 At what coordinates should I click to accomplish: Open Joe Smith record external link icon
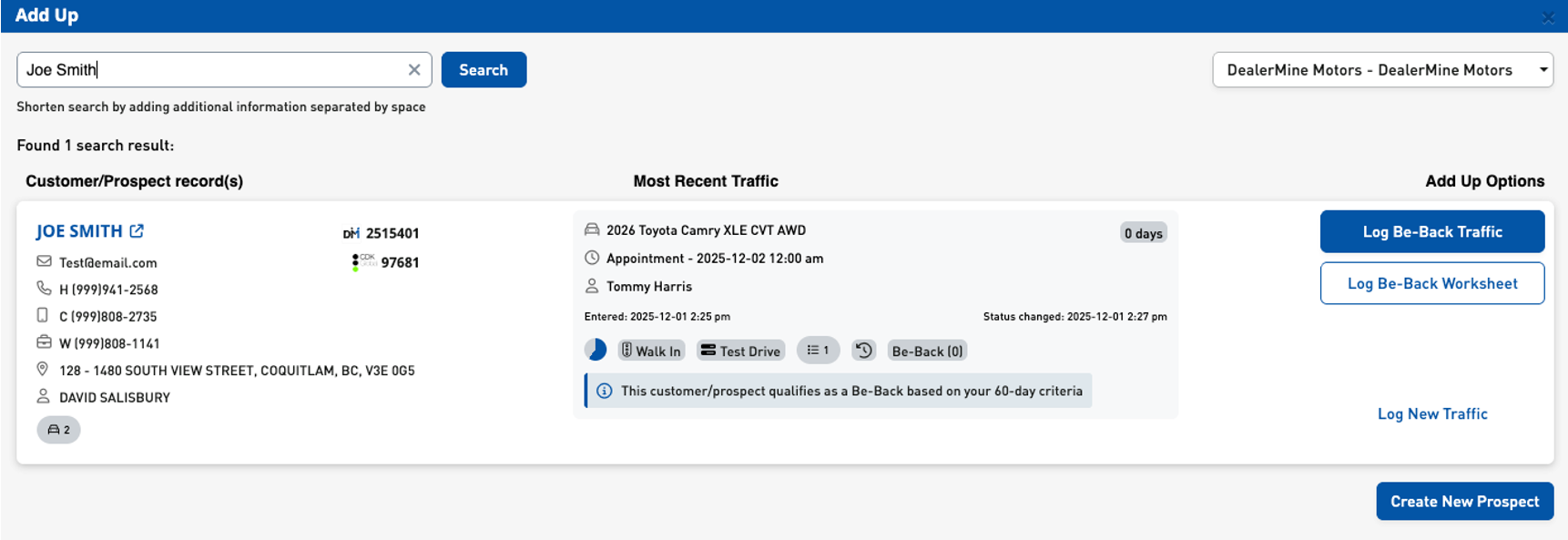coord(137,231)
